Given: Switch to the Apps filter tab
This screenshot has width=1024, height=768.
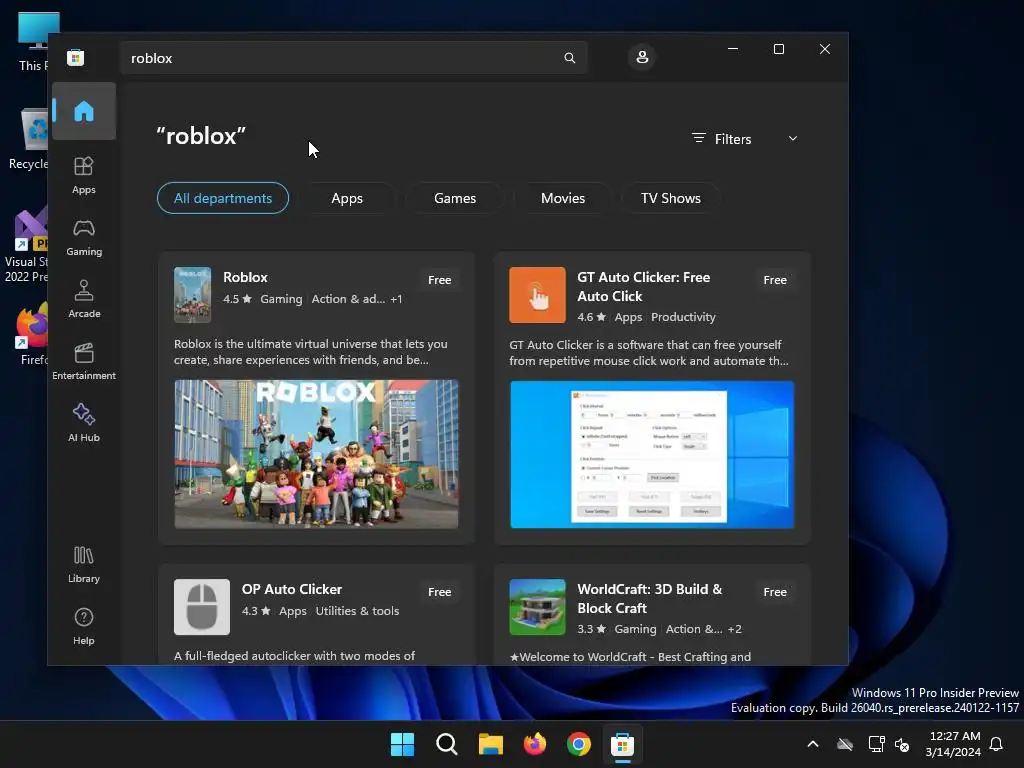Looking at the screenshot, I should [347, 198].
